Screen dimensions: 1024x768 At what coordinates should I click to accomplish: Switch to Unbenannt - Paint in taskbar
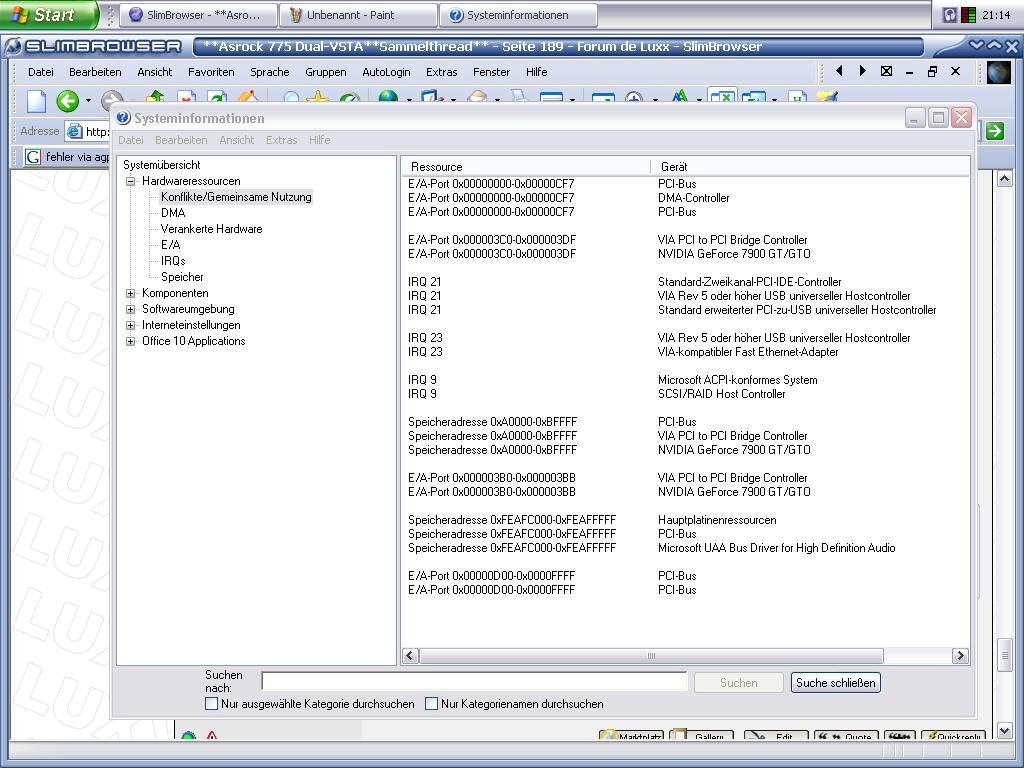[x=358, y=15]
